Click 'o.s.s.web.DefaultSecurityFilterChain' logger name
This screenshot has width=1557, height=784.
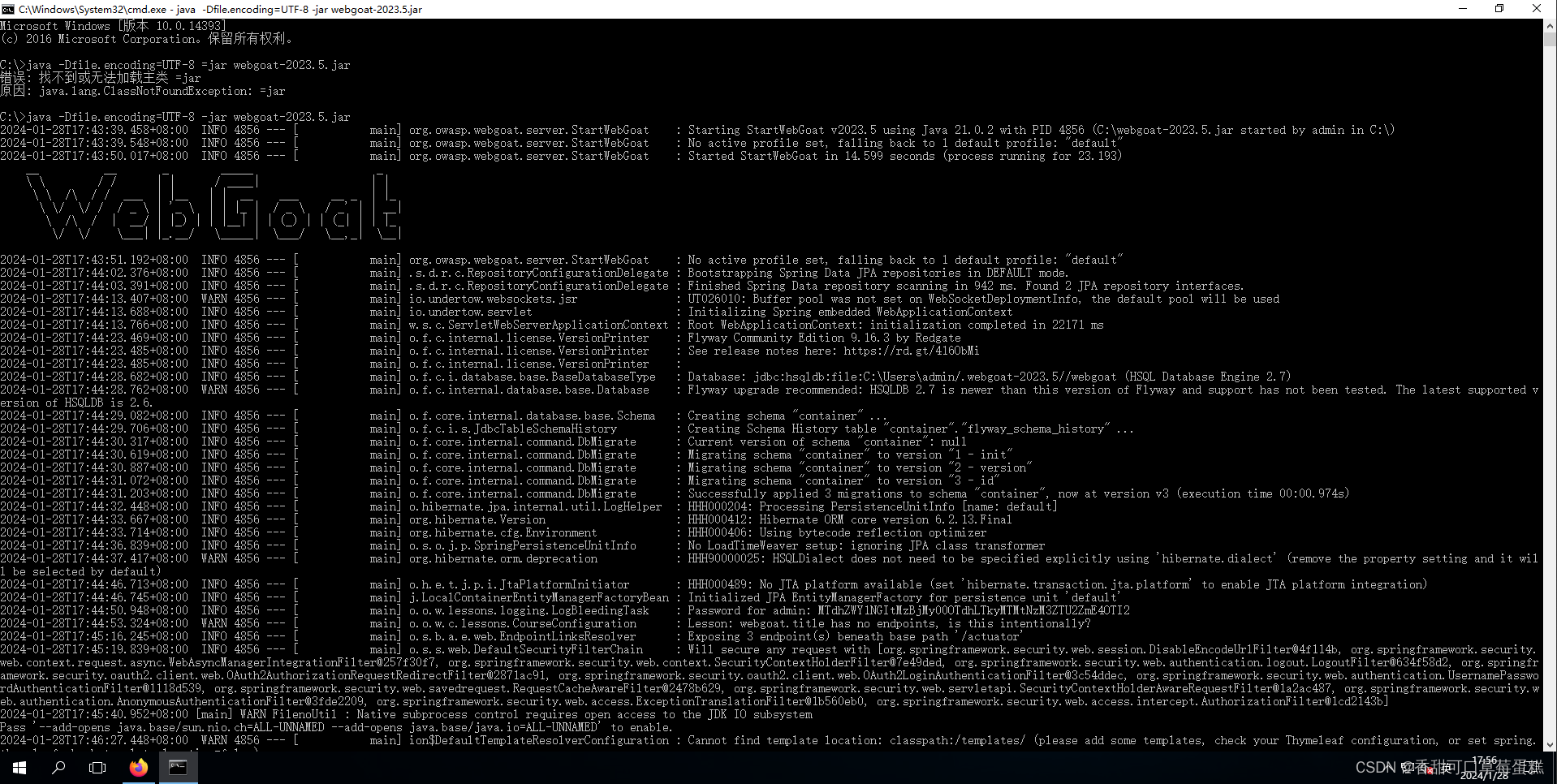pyautogui.click(x=525, y=649)
